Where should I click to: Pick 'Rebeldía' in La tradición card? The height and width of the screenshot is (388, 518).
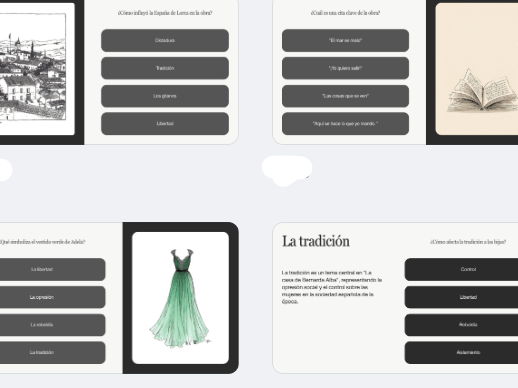(x=461, y=325)
